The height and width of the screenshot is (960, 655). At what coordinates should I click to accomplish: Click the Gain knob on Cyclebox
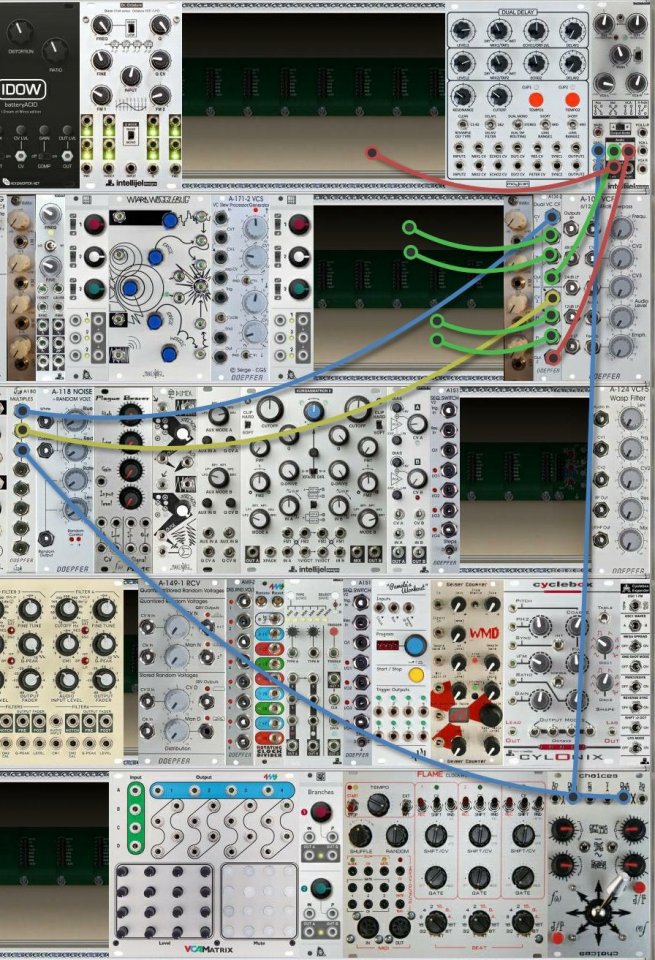(x=539, y=699)
